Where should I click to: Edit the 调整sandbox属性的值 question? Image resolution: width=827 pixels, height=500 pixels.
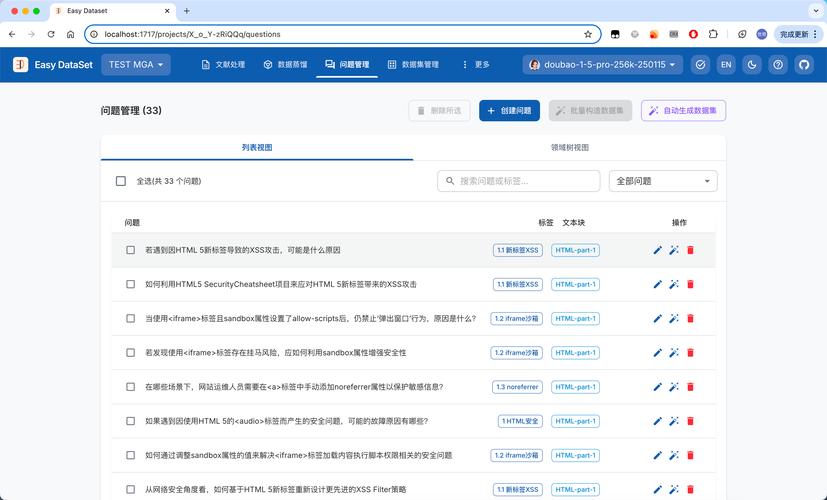657,456
